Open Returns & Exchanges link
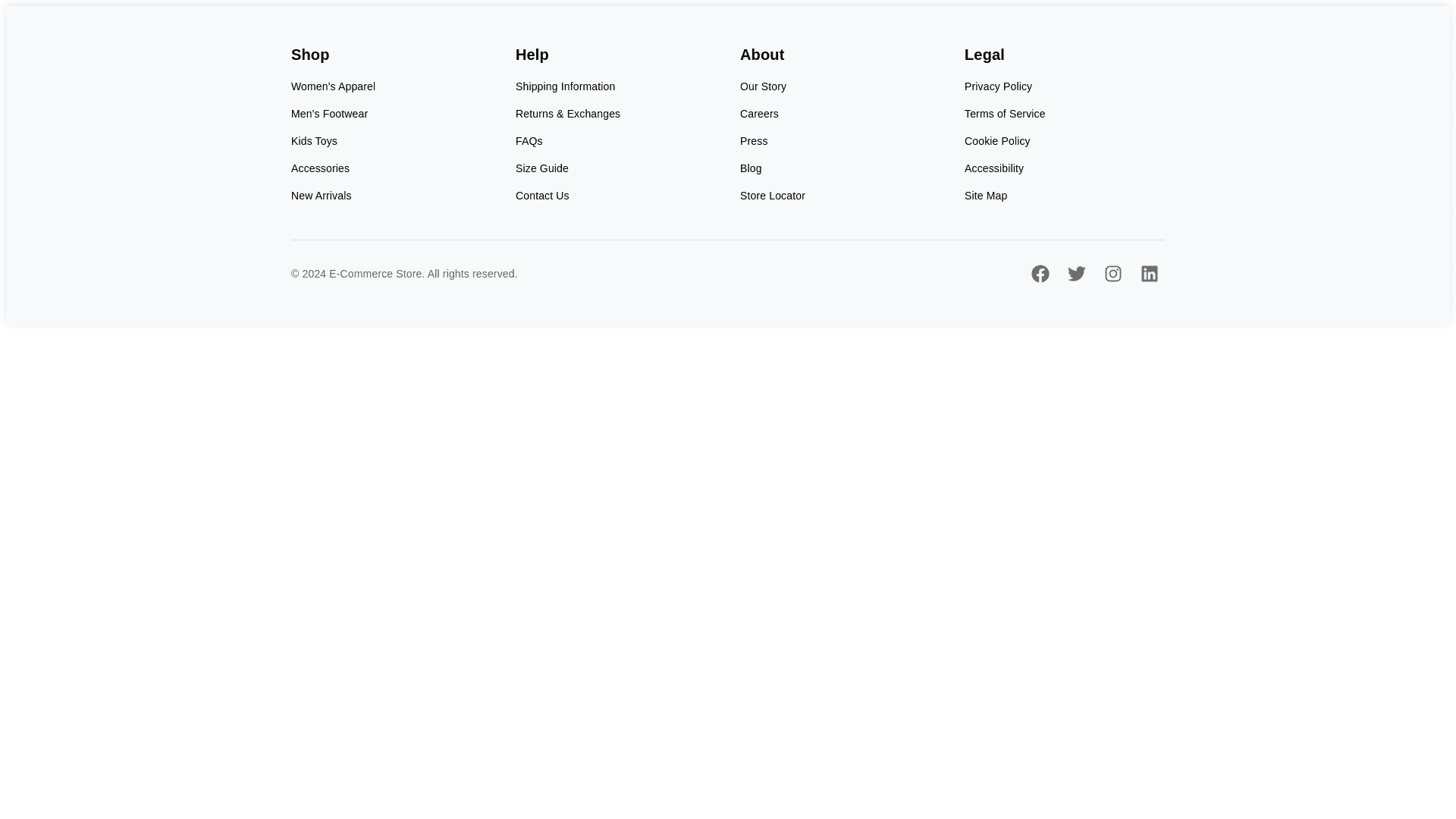Image resolution: width=1456 pixels, height=819 pixels. [x=567, y=114]
